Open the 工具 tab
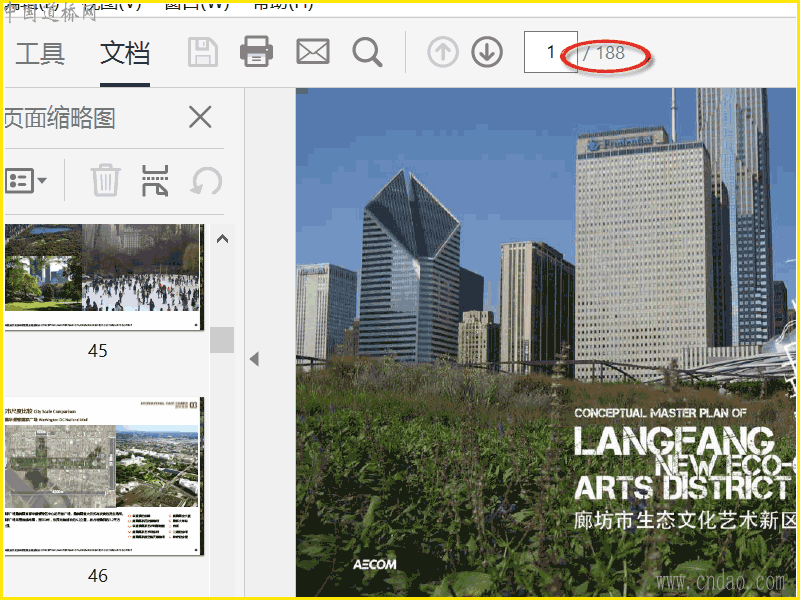 [40, 54]
